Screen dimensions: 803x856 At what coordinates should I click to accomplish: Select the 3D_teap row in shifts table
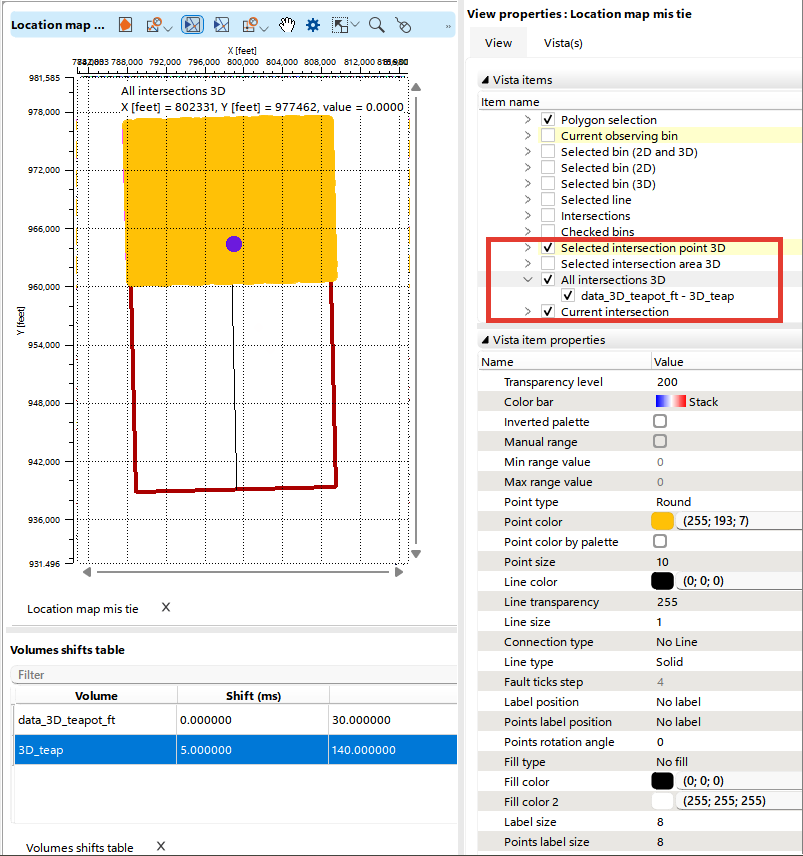[x=97, y=749]
